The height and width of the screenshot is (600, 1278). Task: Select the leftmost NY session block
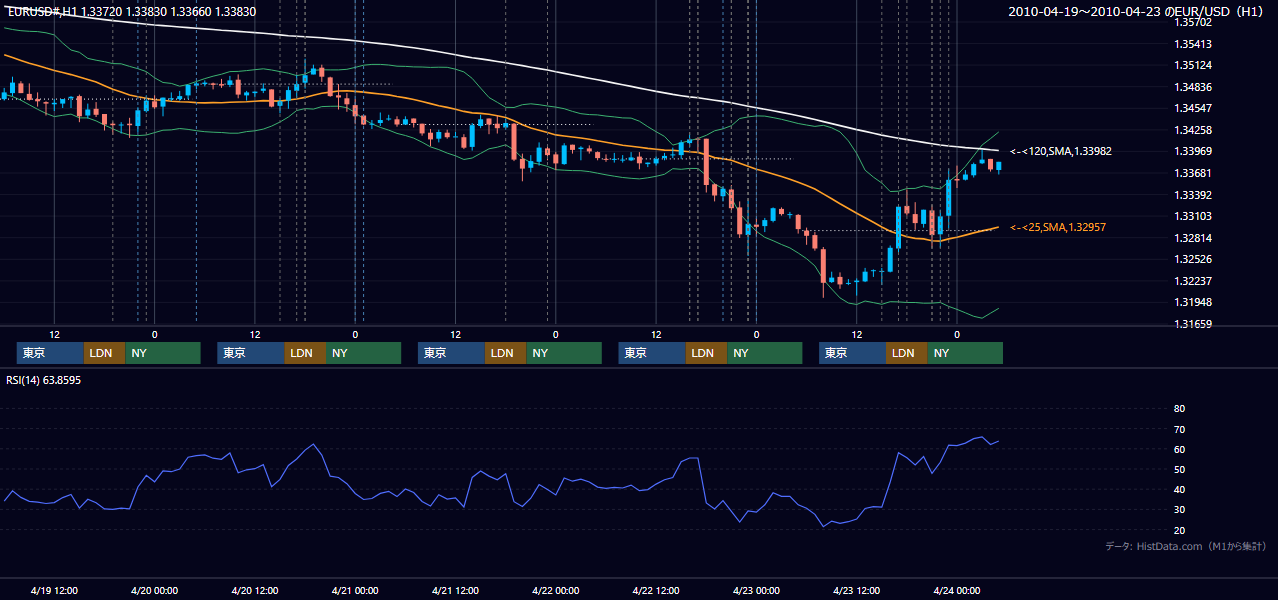coord(163,353)
